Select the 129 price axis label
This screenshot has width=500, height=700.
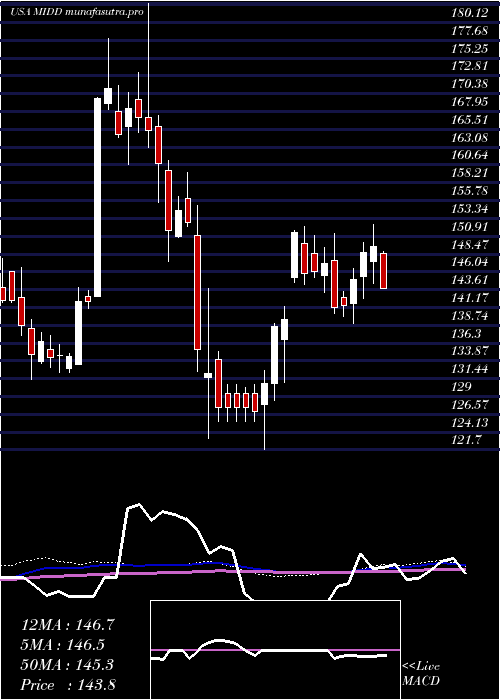point(461,387)
